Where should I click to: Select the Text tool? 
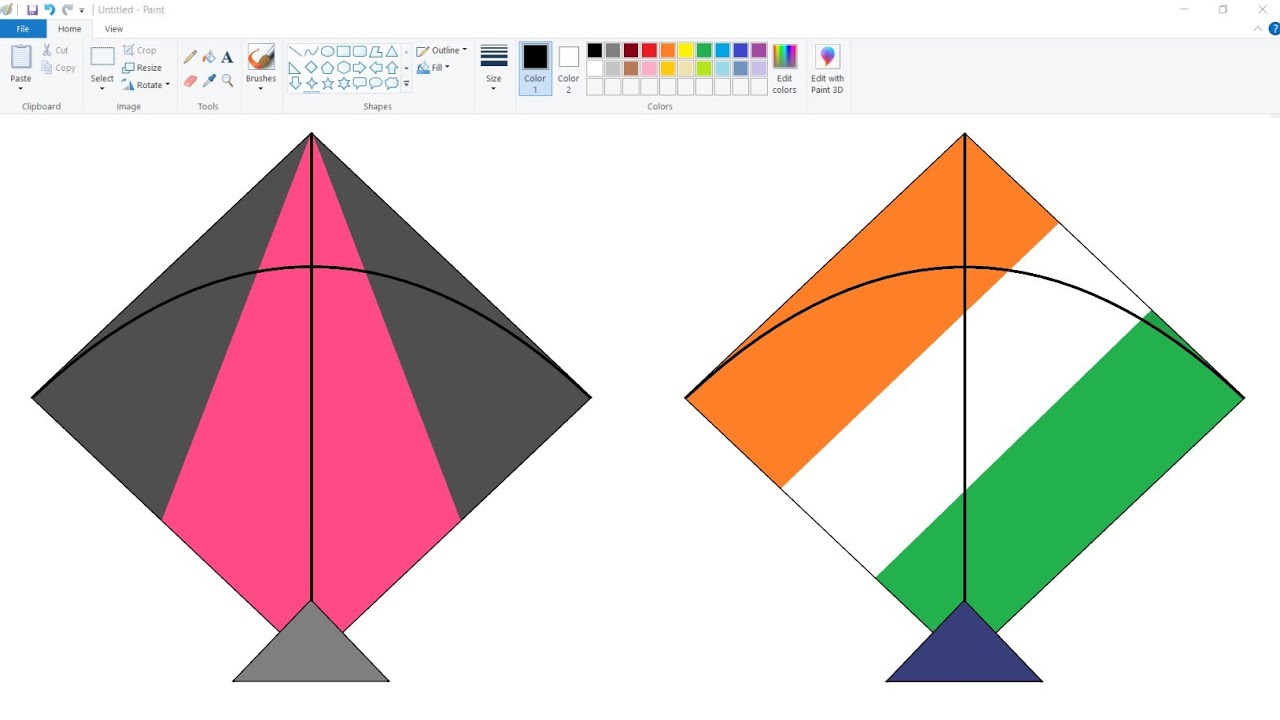pyautogui.click(x=227, y=57)
